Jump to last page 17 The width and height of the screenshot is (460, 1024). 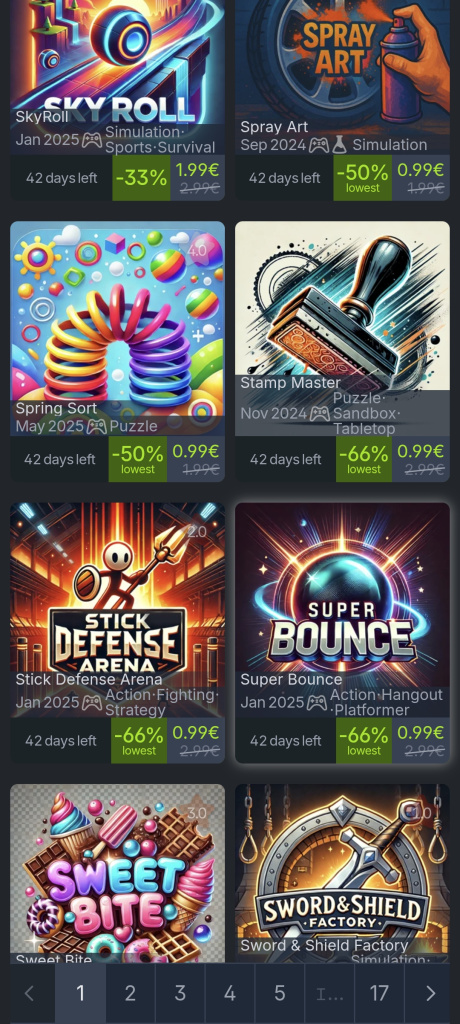point(379,993)
